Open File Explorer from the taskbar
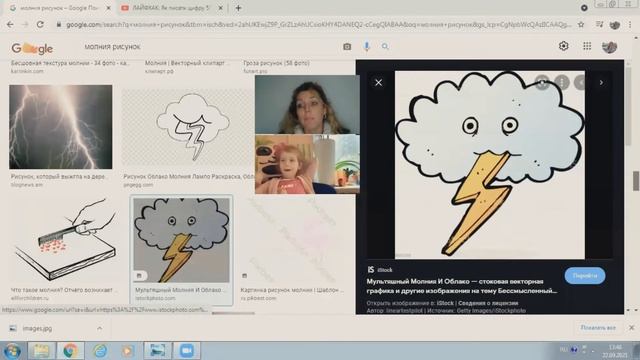The image size is (640, 360). click(x=41, y=351)
